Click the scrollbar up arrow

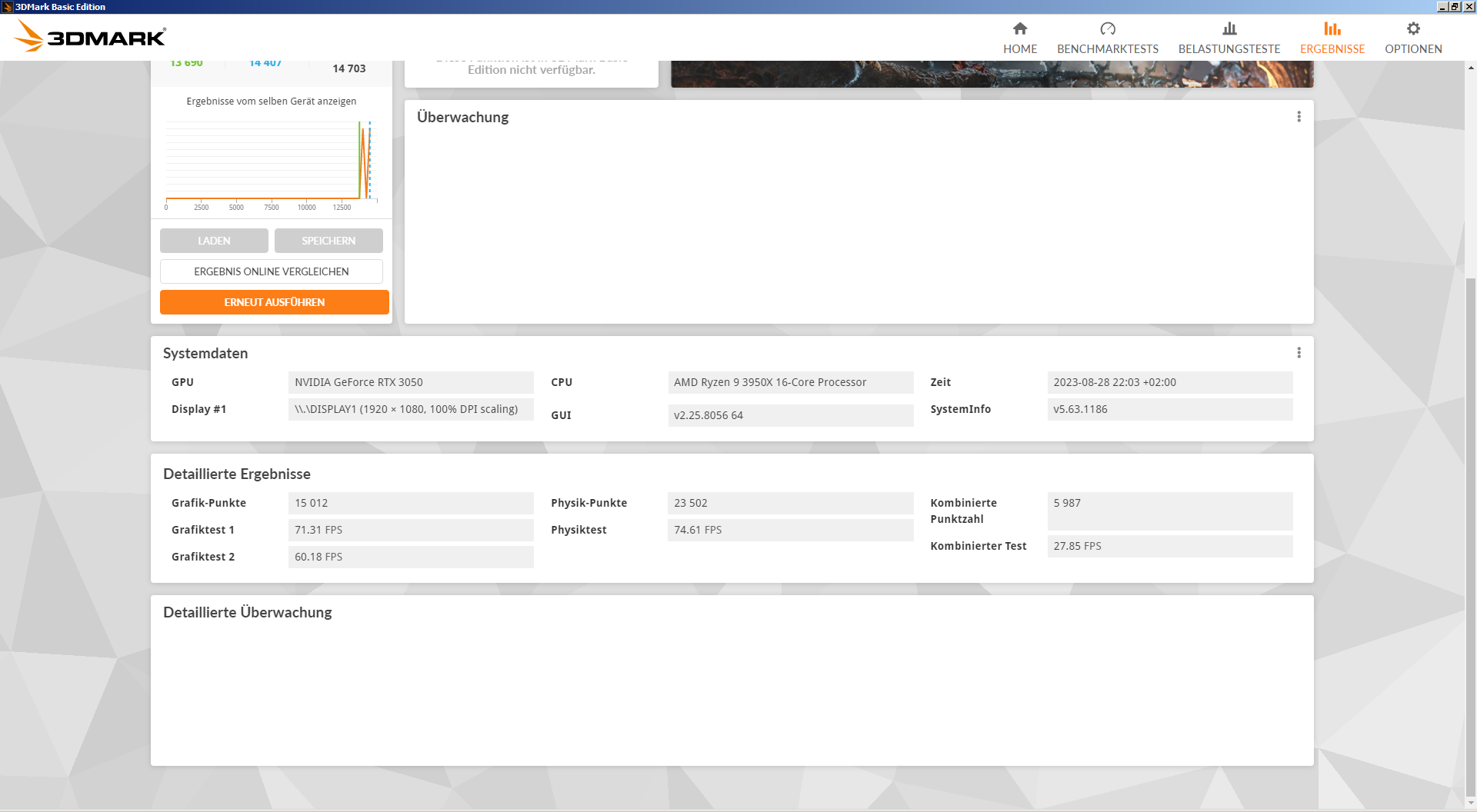click(1471, 68)
